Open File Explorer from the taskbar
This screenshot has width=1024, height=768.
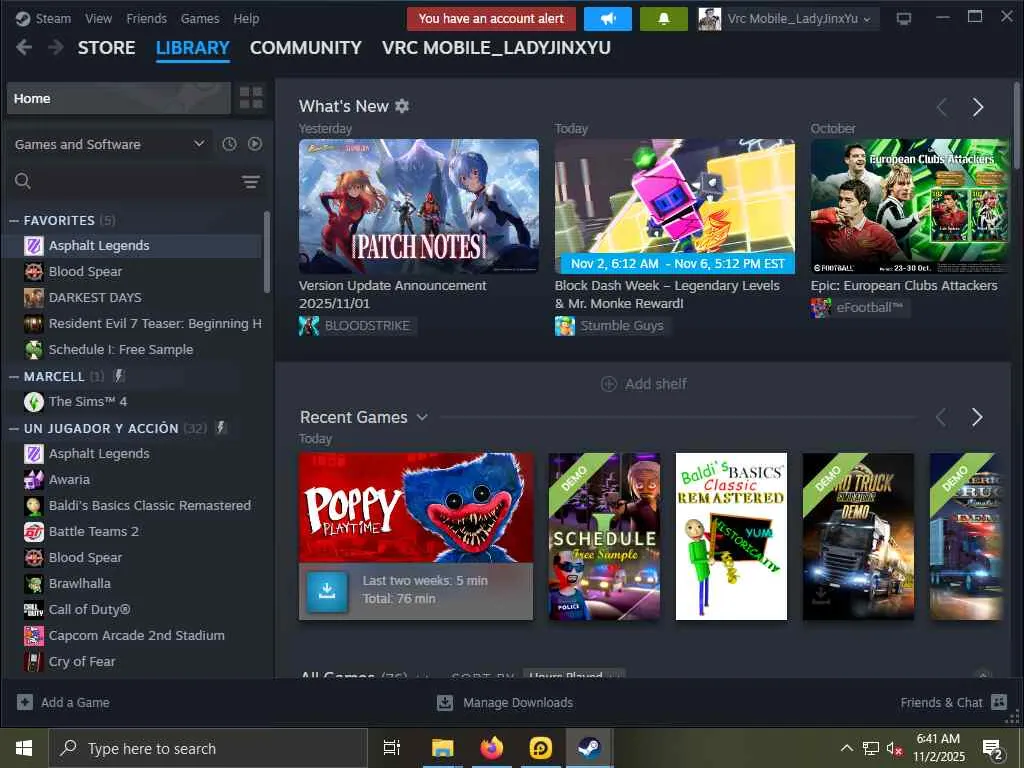tap(442, 748)
